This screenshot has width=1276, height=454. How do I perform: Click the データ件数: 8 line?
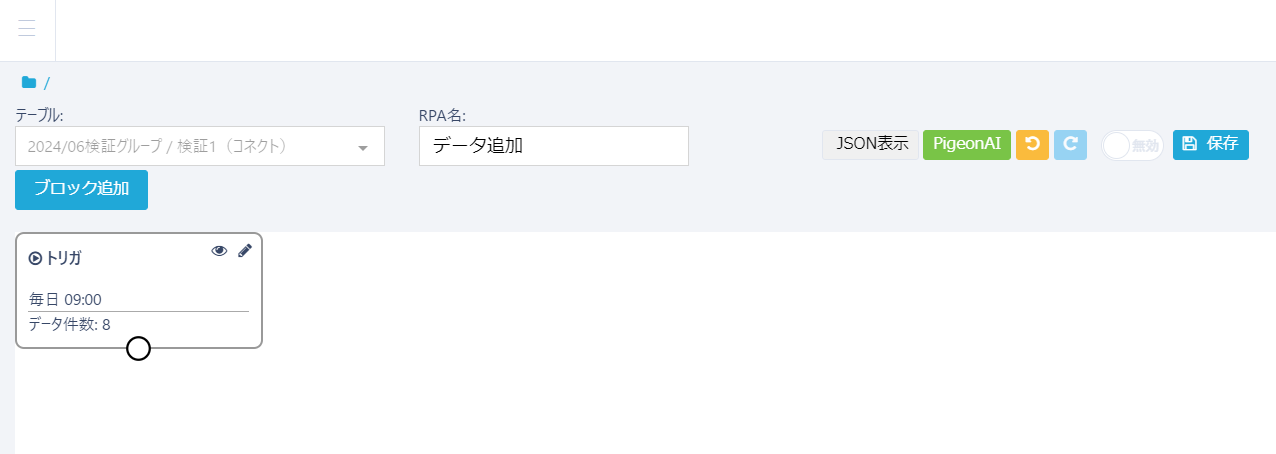click(70, 324)
